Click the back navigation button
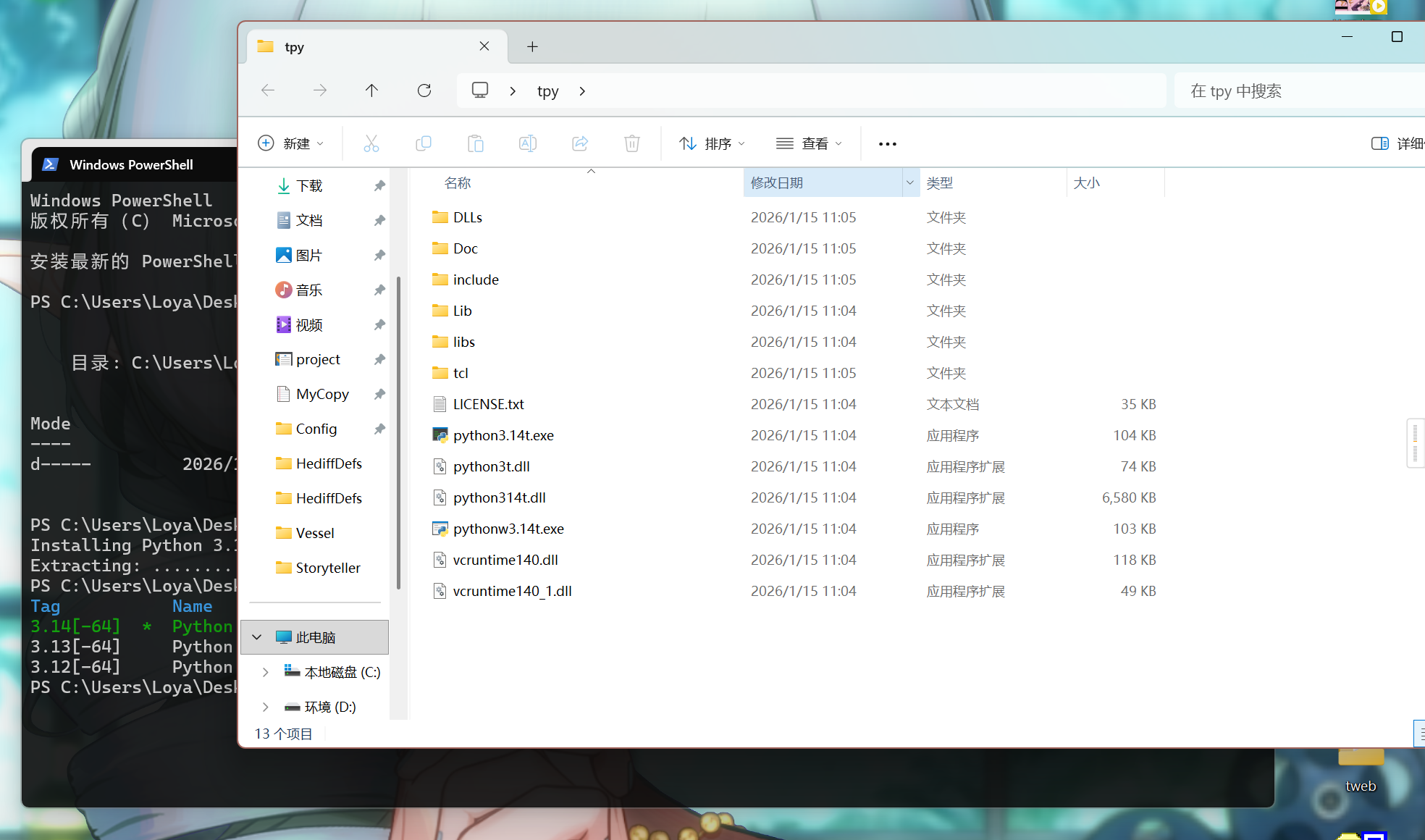The height and width of the screenshot is (840, 1425). pyautogui.click(x=267, y=90)
